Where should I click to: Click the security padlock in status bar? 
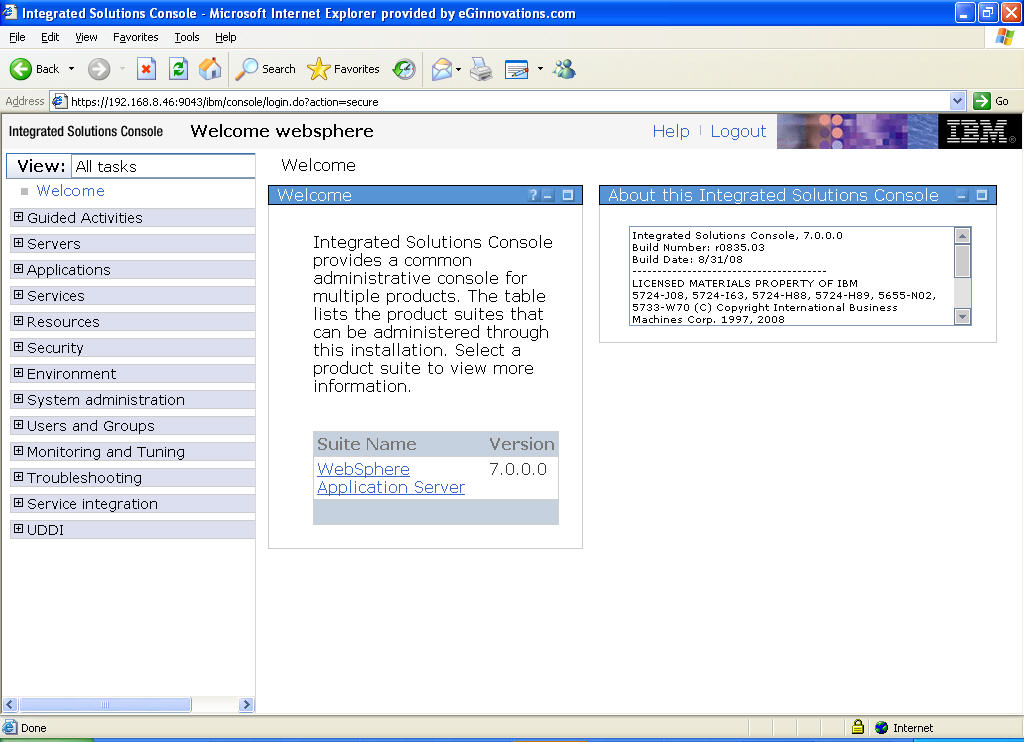858,726
